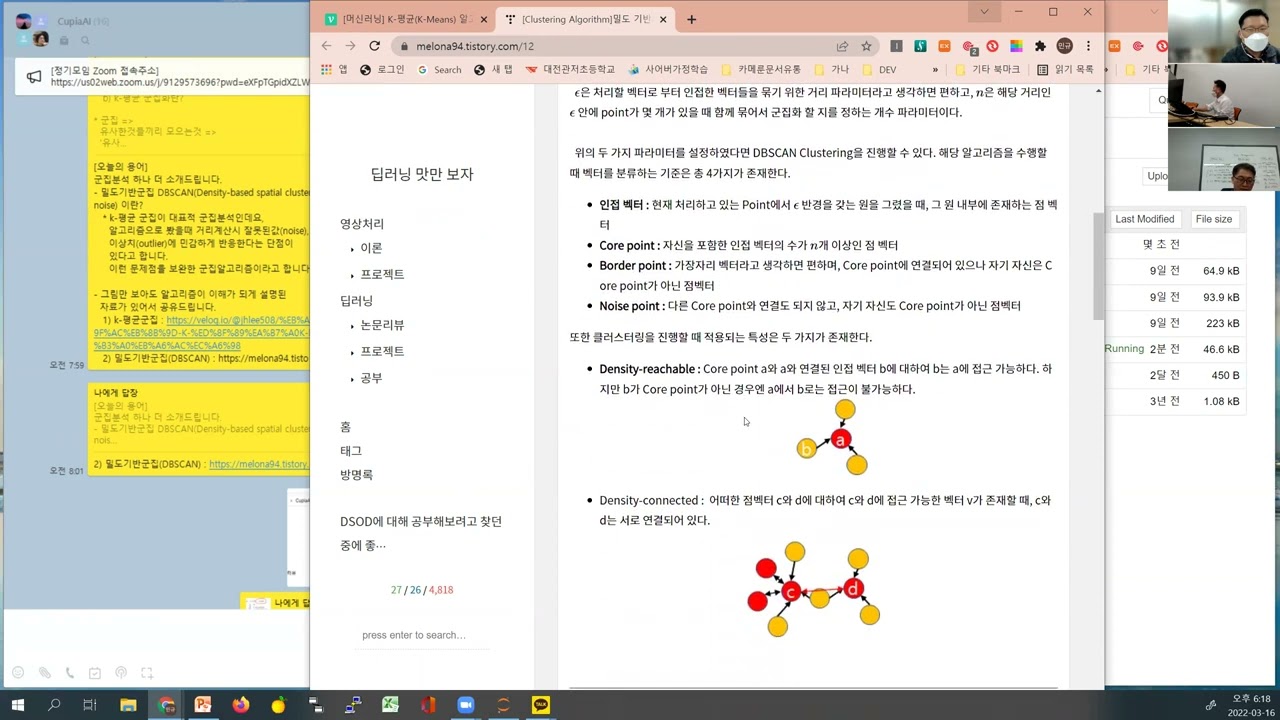The image size is (1280, 720).
Task: Open Windows taskbar search
Action: [x=54, y=705]
